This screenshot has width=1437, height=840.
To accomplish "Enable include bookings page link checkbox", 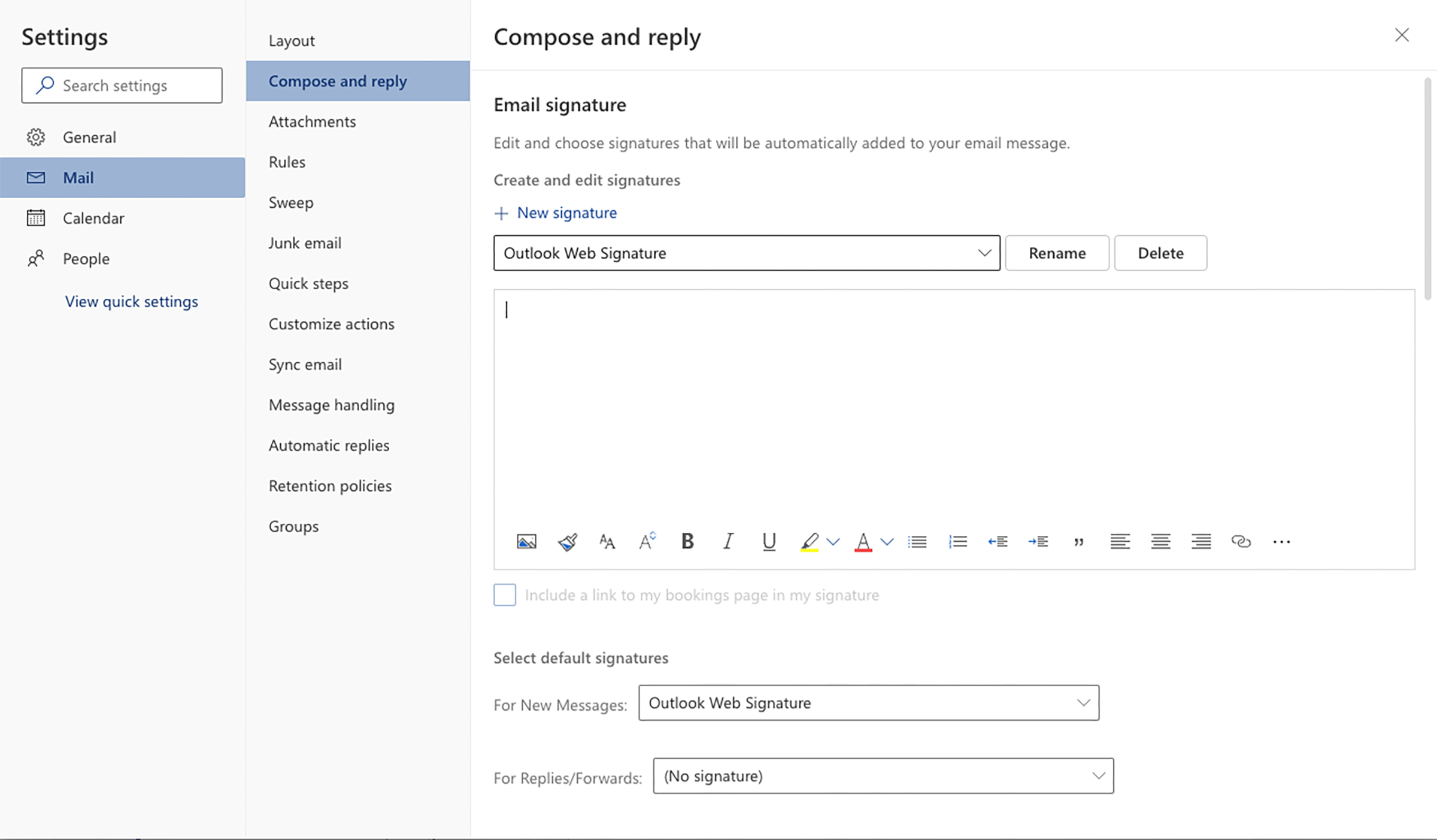I will (504, 594).
